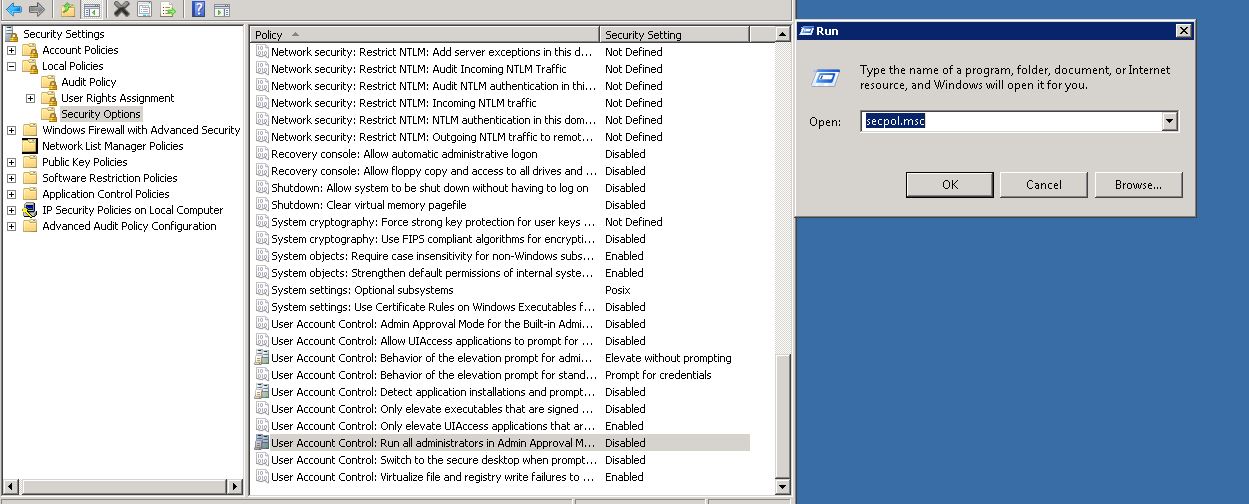This screenshot has width=1249, height=504.
Task: Click the Account Policies folder icon
Action: 30,50
